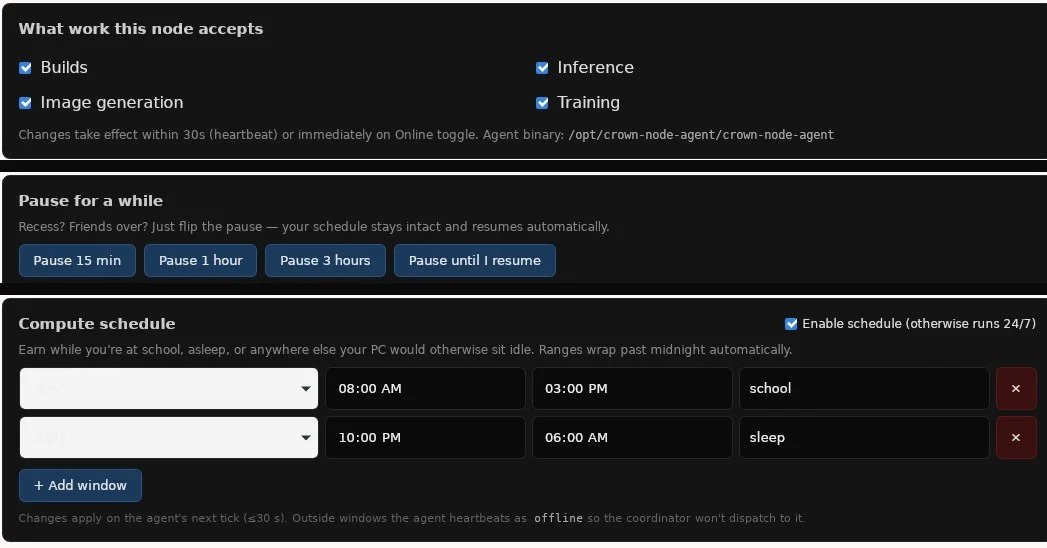Edit the 08:00 AM start time
The width and height of the screenshot is (1047, 548).
(425, 388)
